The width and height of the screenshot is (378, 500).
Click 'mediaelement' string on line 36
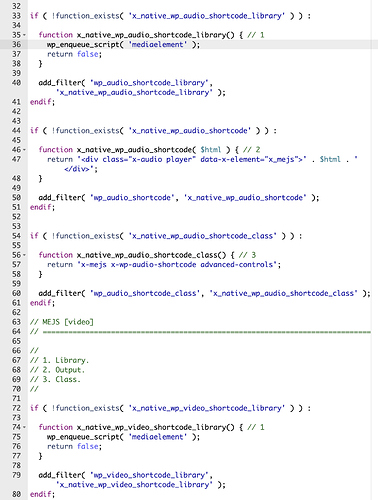click(158, 44)
